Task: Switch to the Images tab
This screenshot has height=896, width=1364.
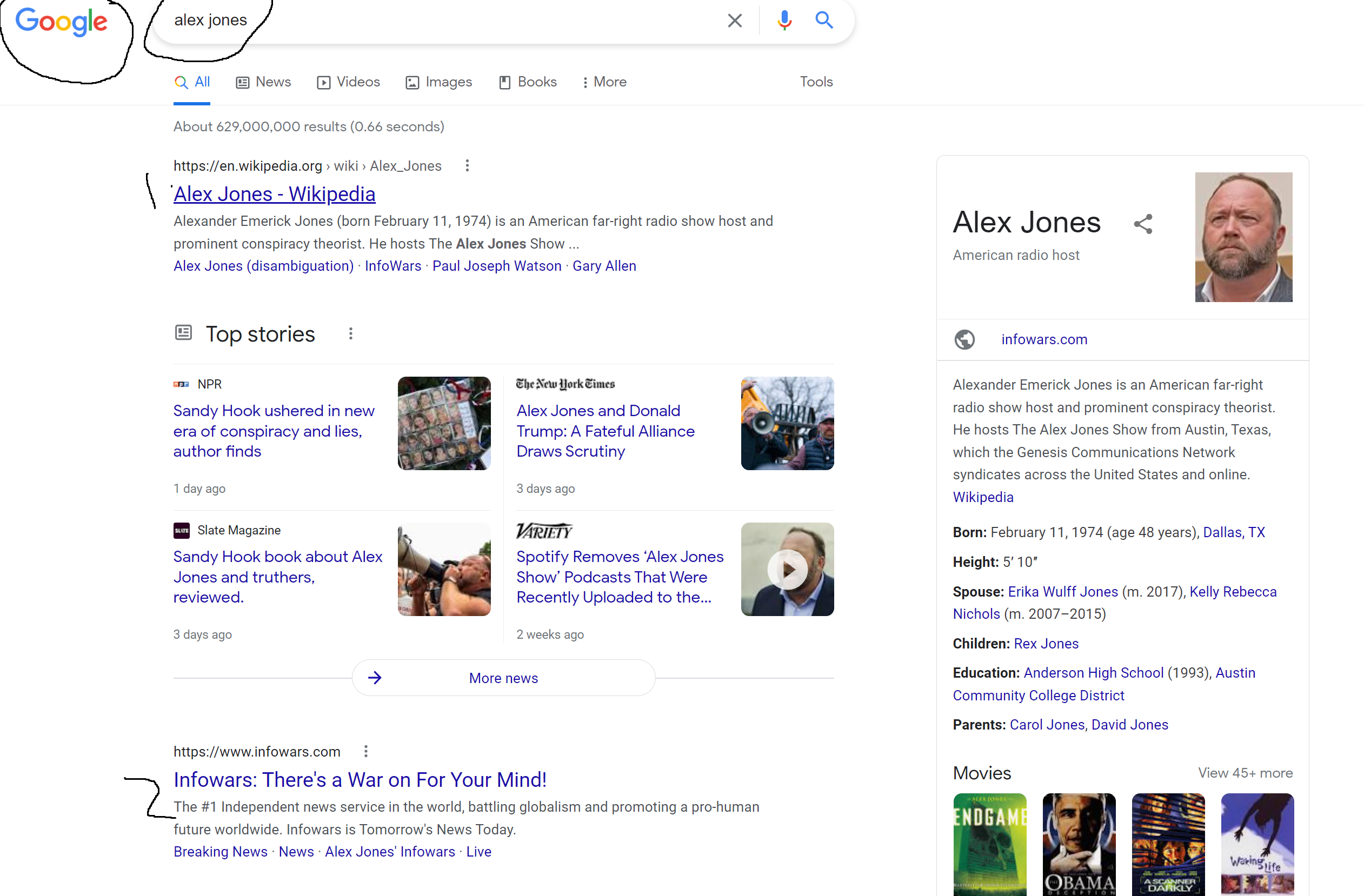Action: coord(439,82)
